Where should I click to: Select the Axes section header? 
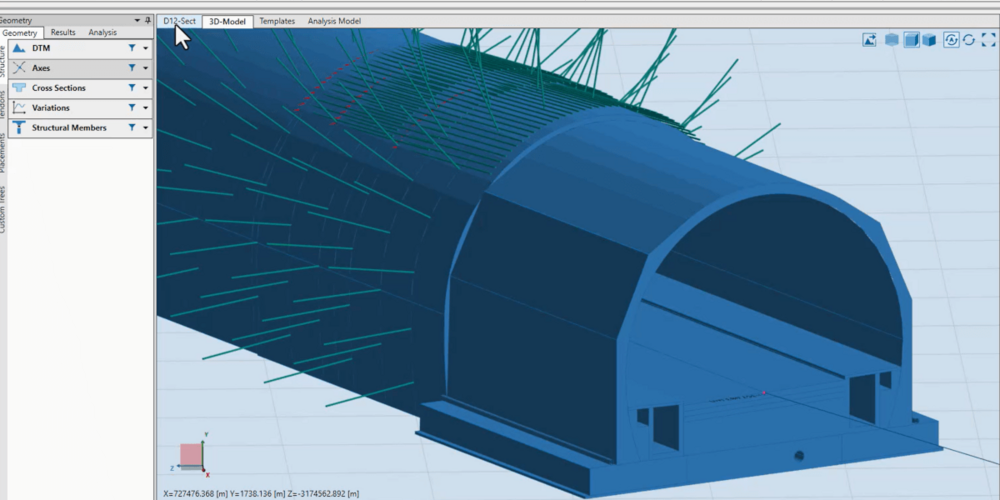click(40, 68)
